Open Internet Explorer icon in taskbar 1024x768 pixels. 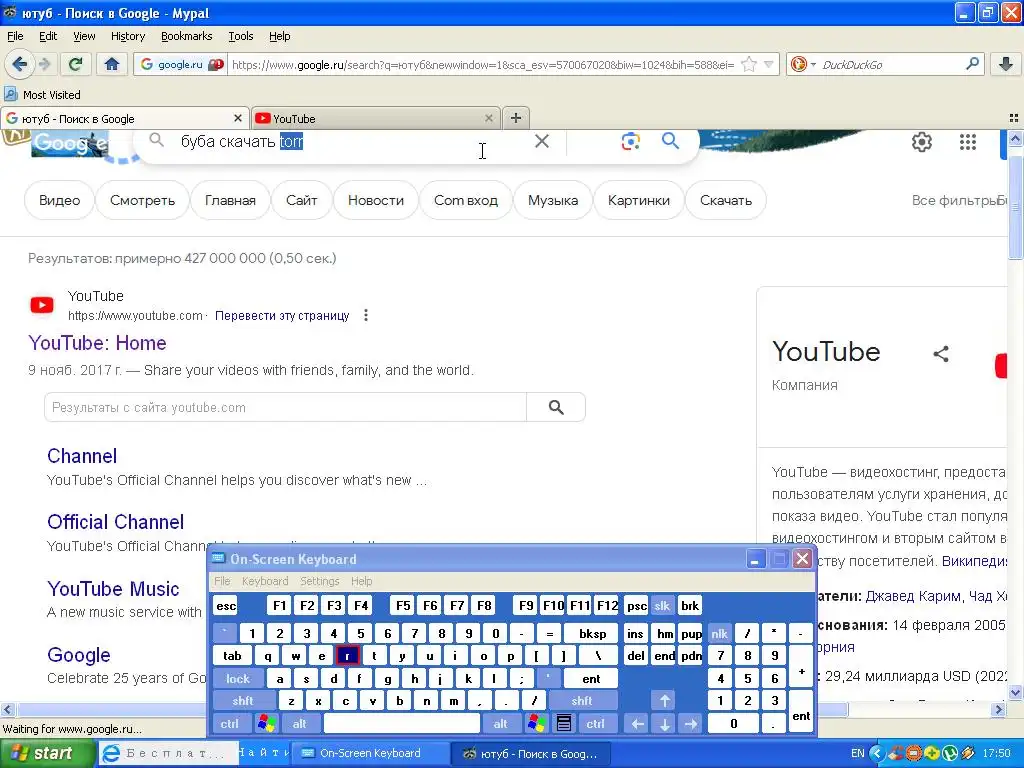coord(112,754)
